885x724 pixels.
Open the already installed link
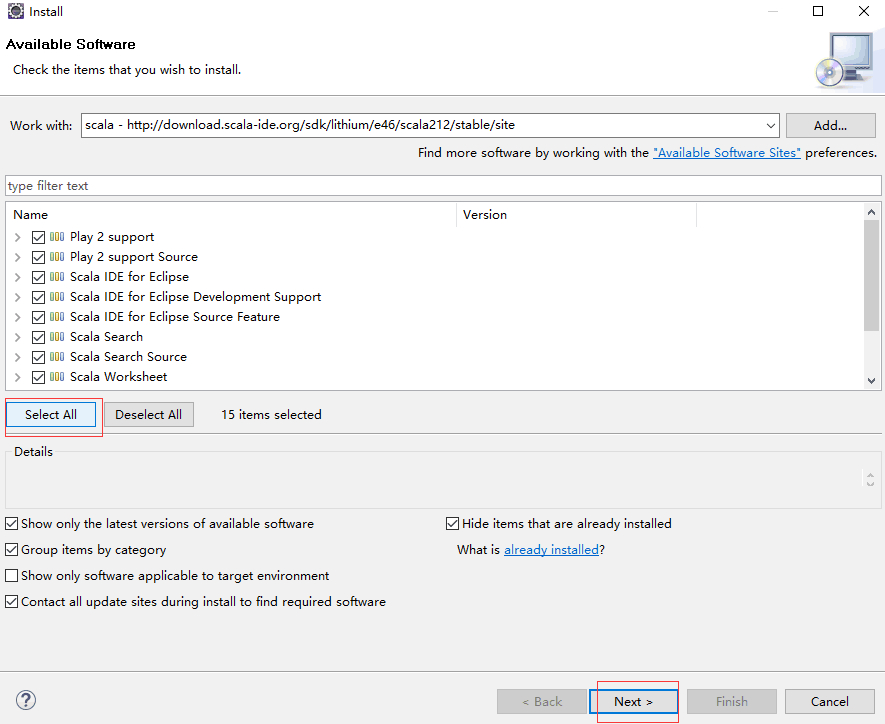click(551, 550)
